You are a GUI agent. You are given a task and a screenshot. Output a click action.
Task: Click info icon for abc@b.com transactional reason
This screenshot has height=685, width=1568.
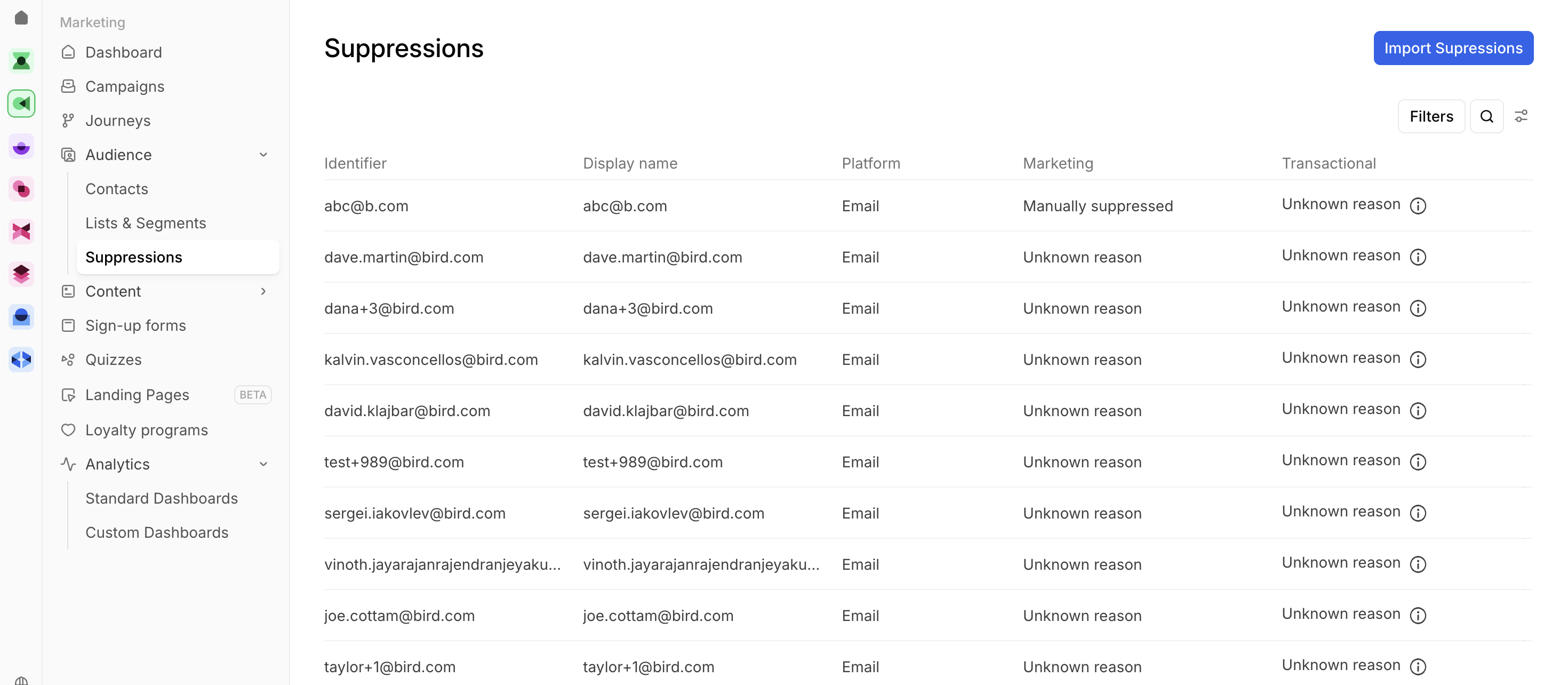click(1418, 206)
